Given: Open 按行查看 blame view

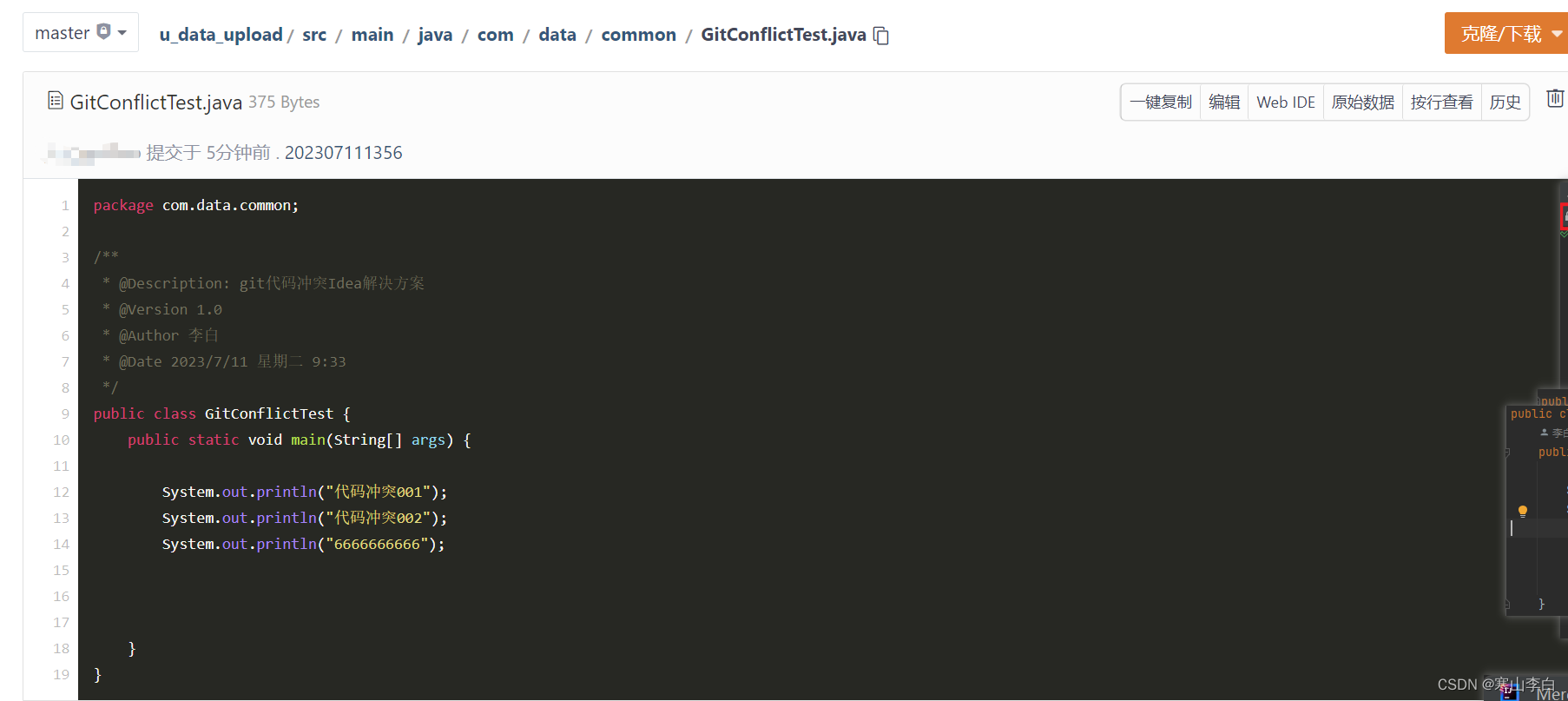Looking at the screenshot, I should point(1442,103).
